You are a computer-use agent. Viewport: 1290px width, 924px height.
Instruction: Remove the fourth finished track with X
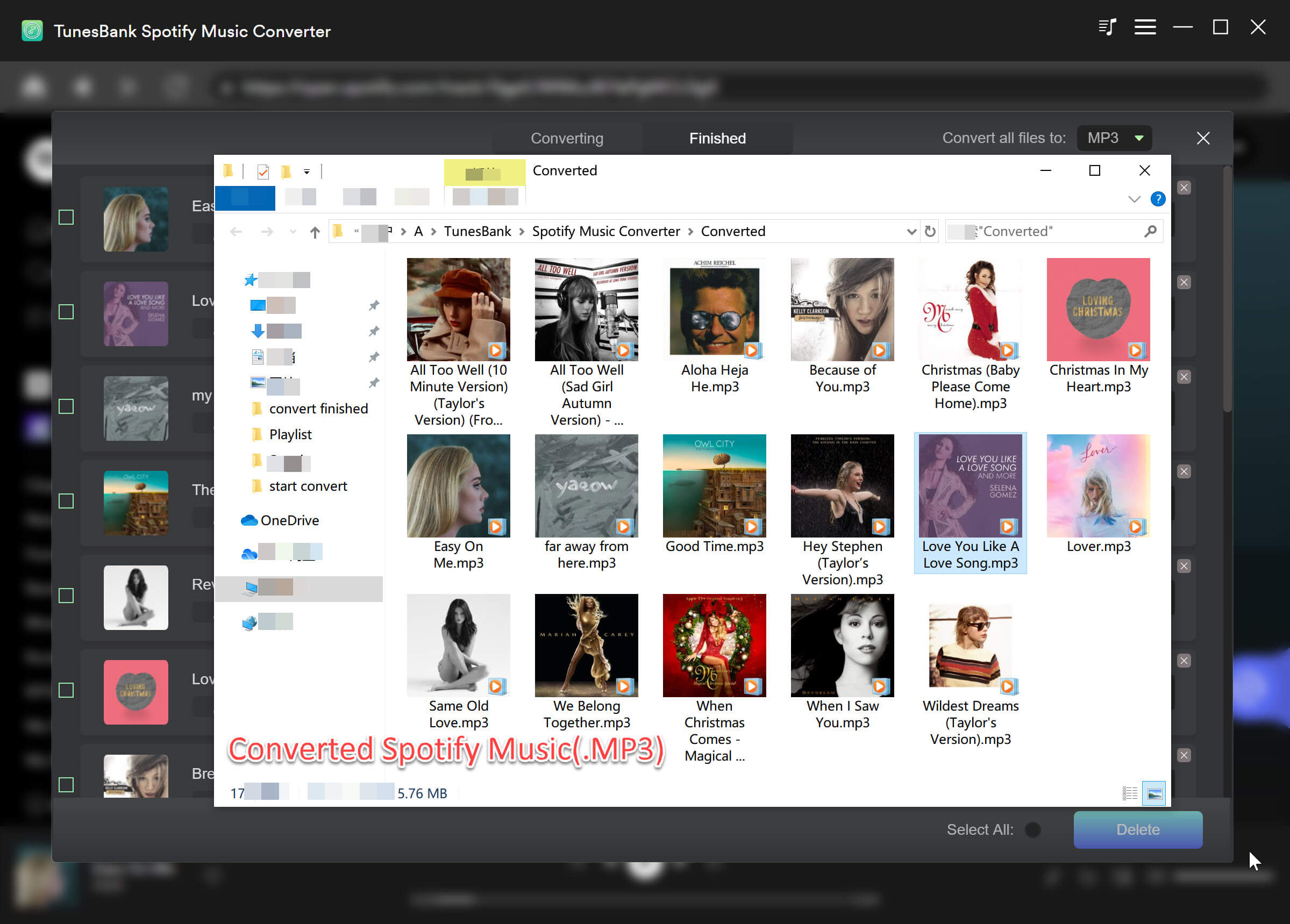click(1184, 471)
